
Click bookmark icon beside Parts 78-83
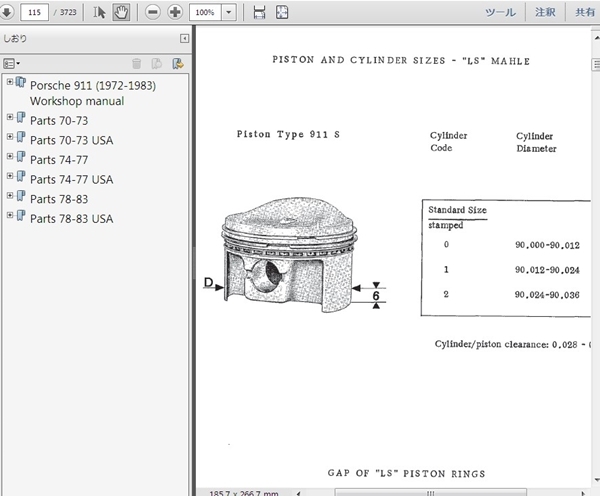(x=21, y=196)
